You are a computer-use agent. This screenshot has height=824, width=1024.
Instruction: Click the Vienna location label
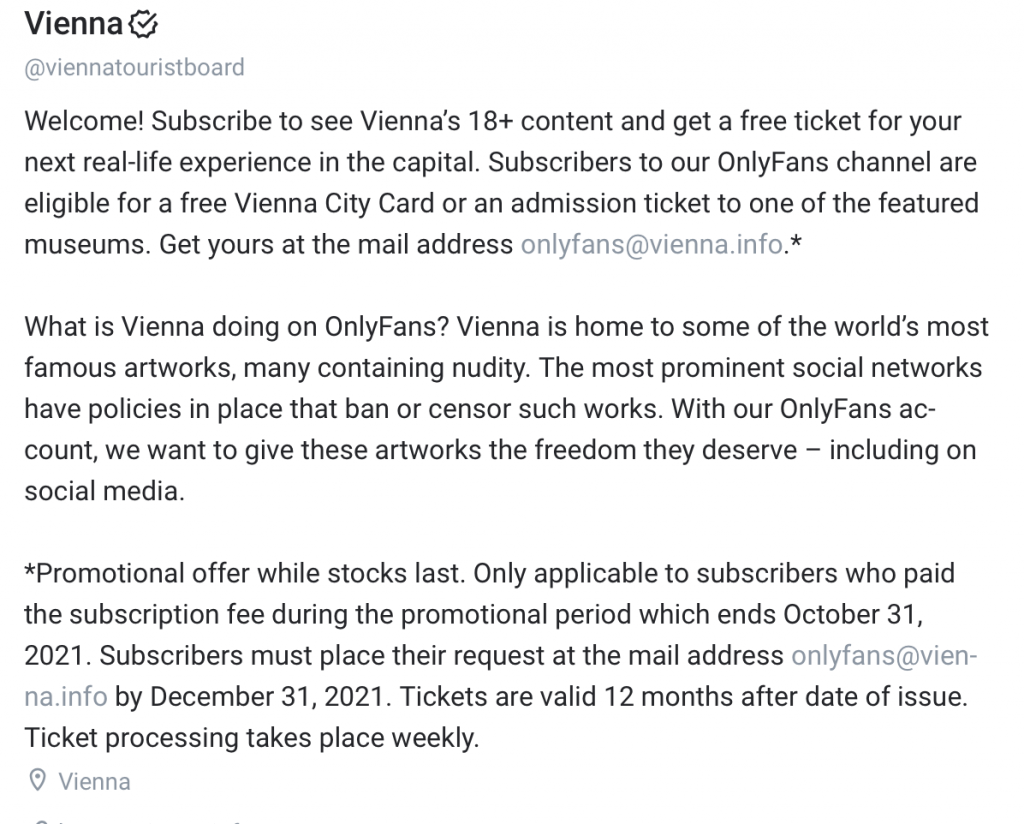pyautogui.click(x=95, y=782)
